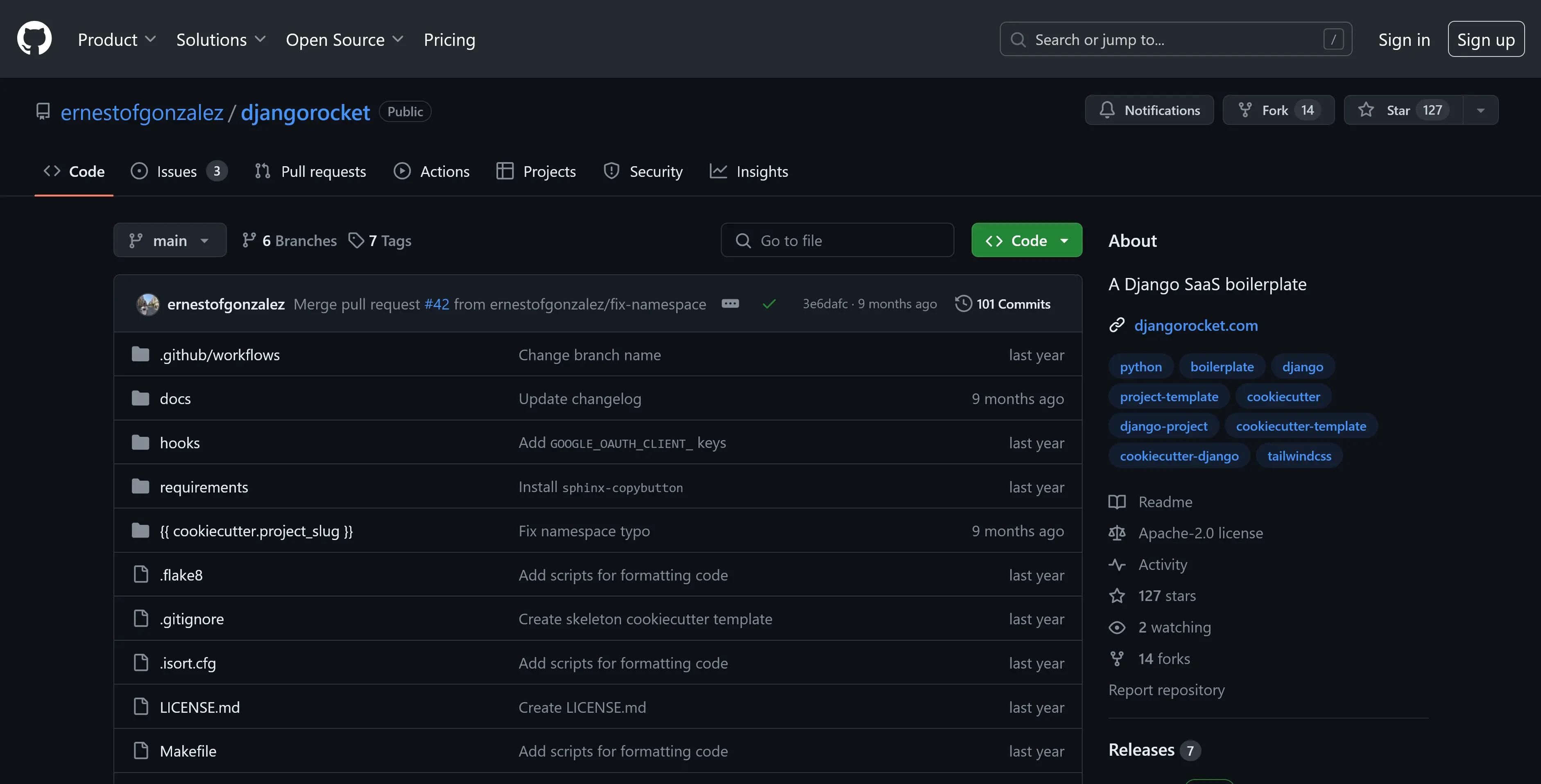Switch to the Projects tab
Screen dimensions: 1541x784
pyautogui.click(x=536, y=172)
